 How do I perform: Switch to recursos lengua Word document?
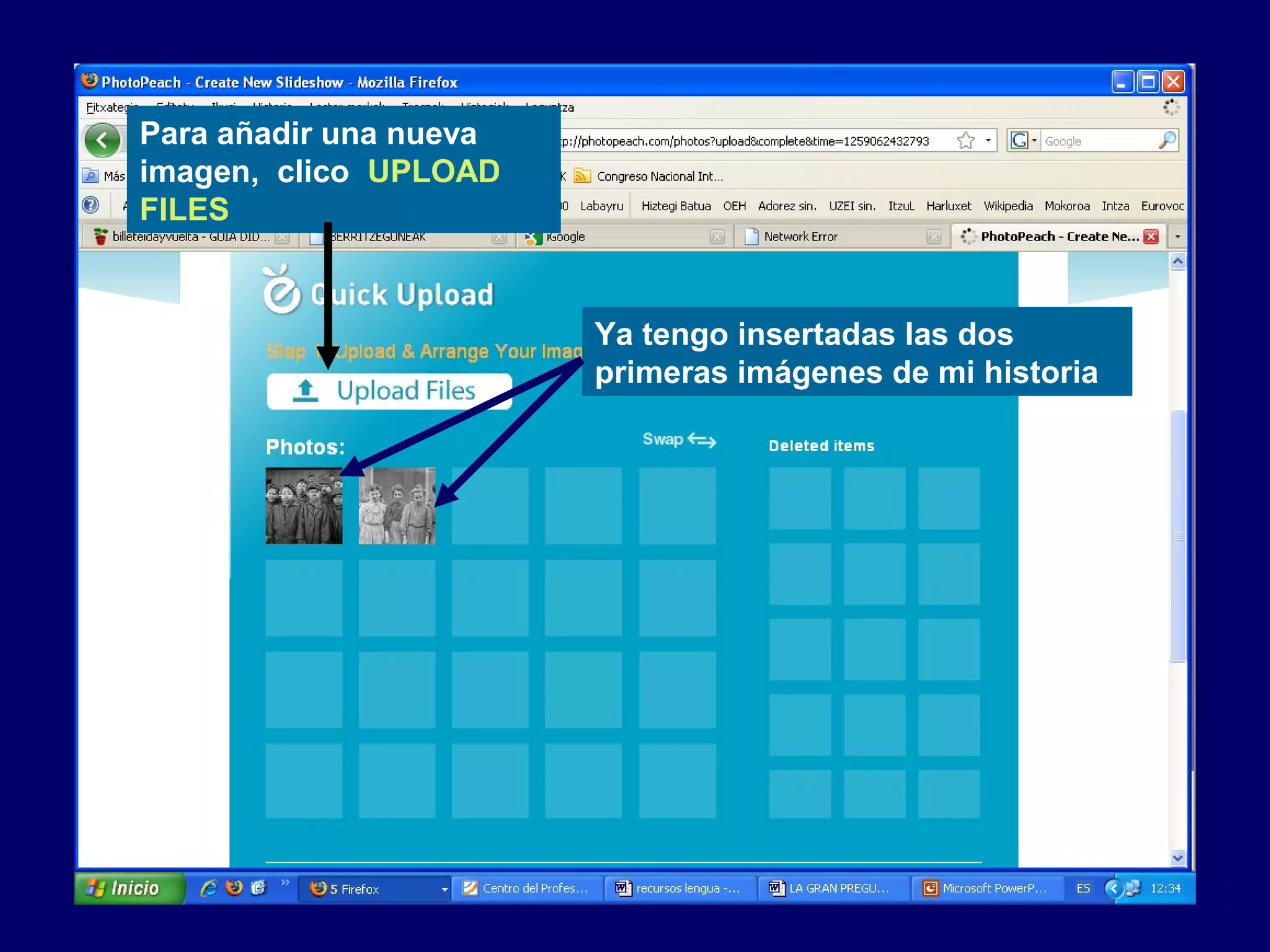(x=681, y=889)
